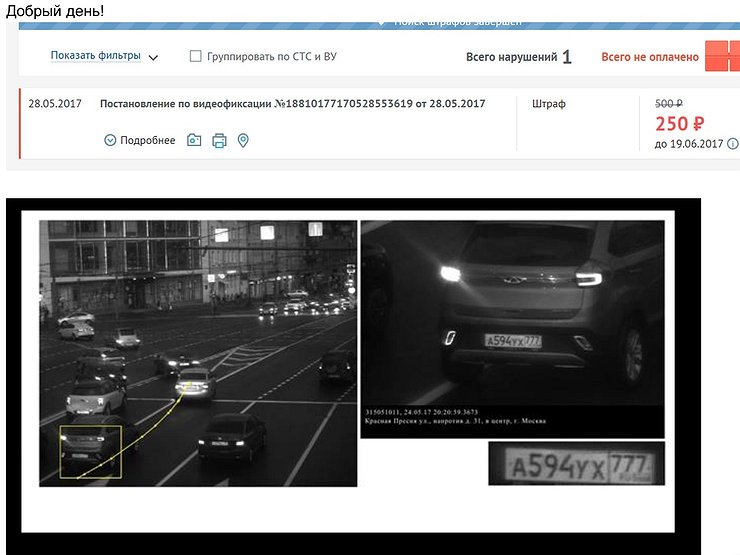
Task: Click the red unpaid total button
Action: pos(723,56)
